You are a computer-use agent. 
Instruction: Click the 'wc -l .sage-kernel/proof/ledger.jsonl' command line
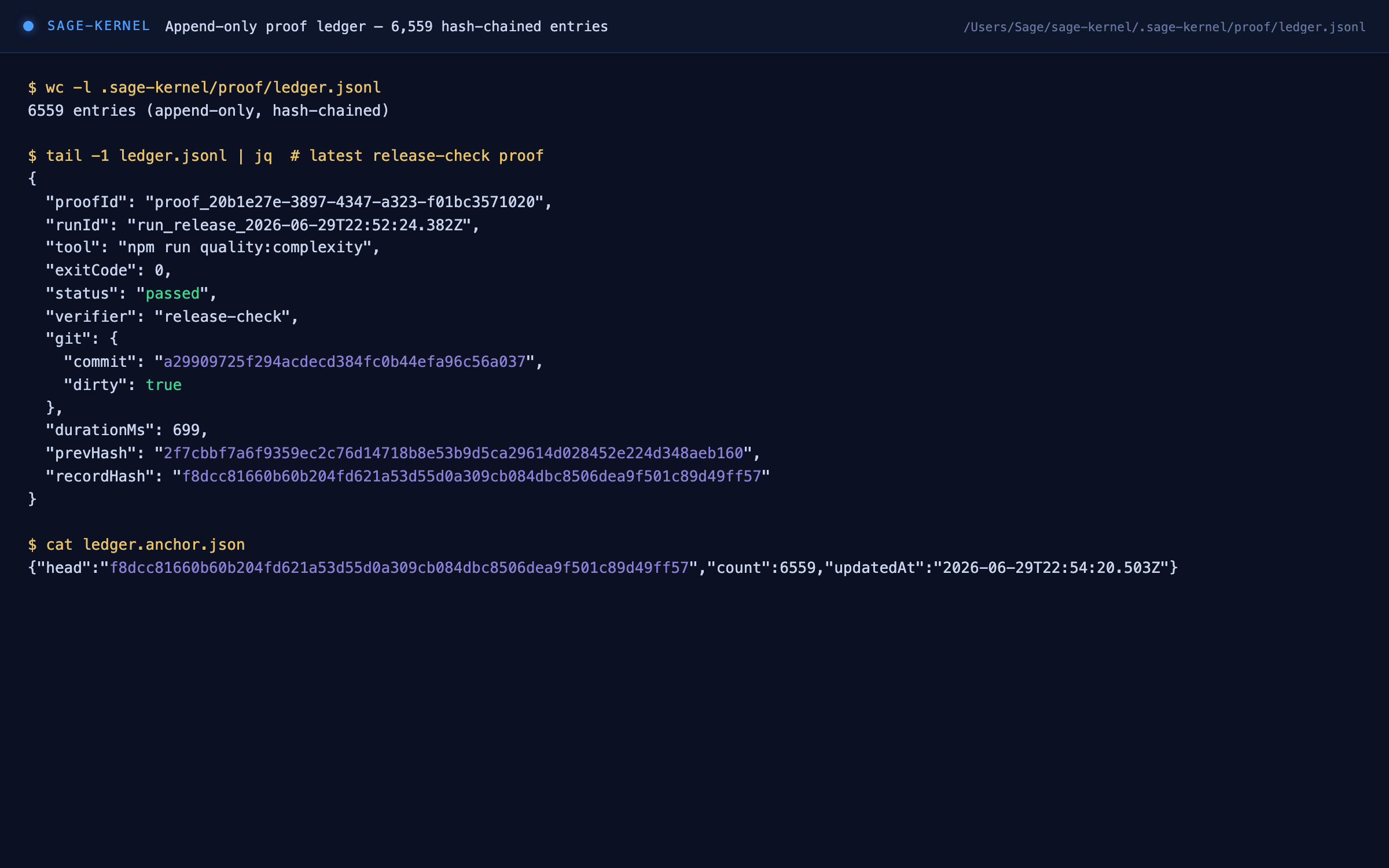point(204,87)
